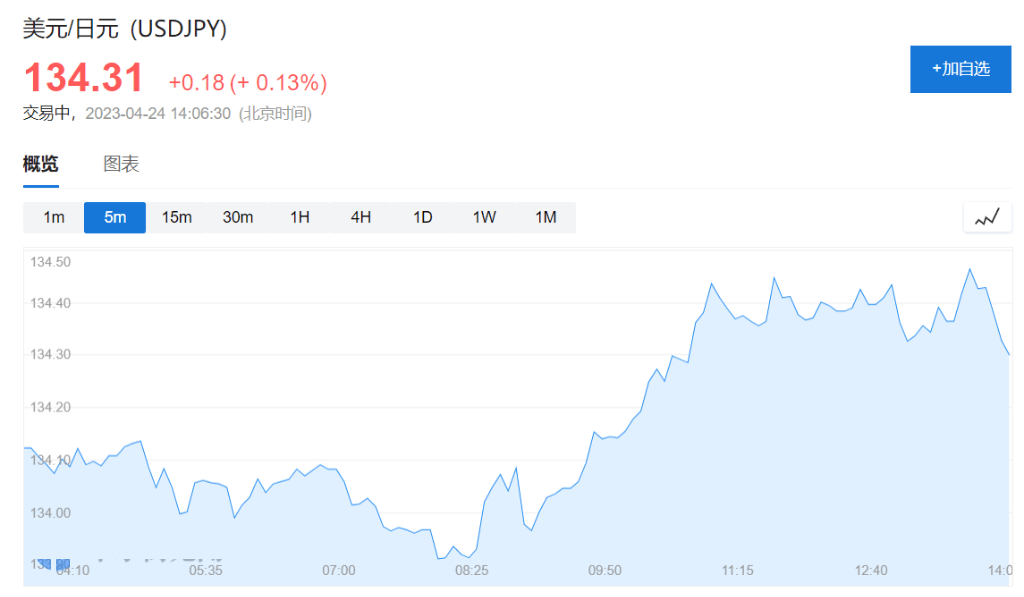Image resolution: width=1024 pixels, height=597 pixels.
Task: Click the 134.31 current price
Action: (x=84, y=78)
